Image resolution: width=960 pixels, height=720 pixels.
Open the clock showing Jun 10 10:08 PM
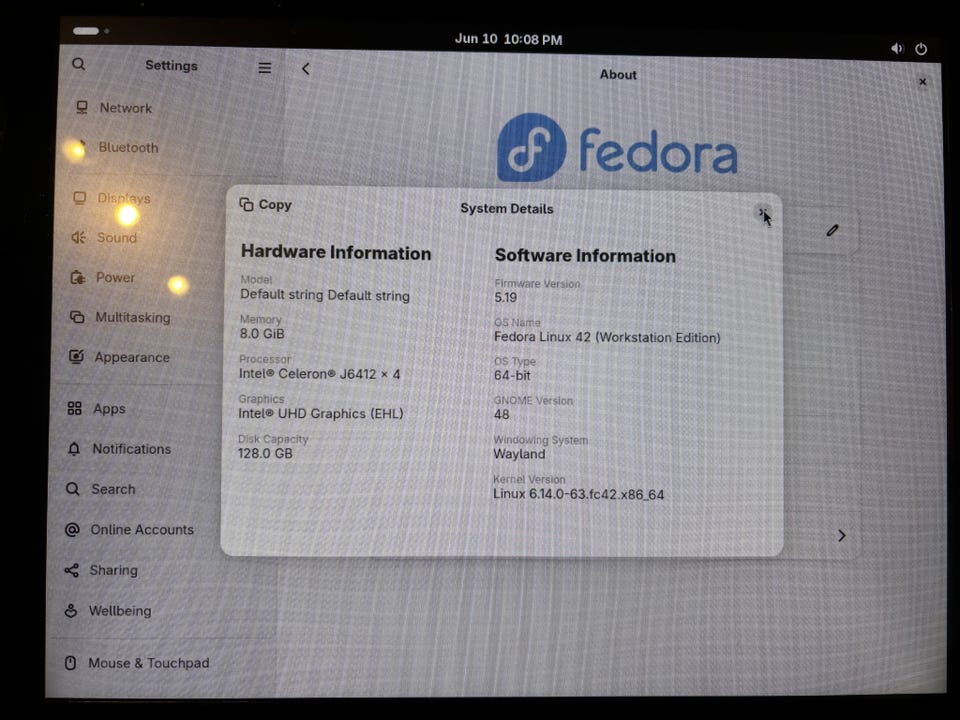[x=508, y=39]
